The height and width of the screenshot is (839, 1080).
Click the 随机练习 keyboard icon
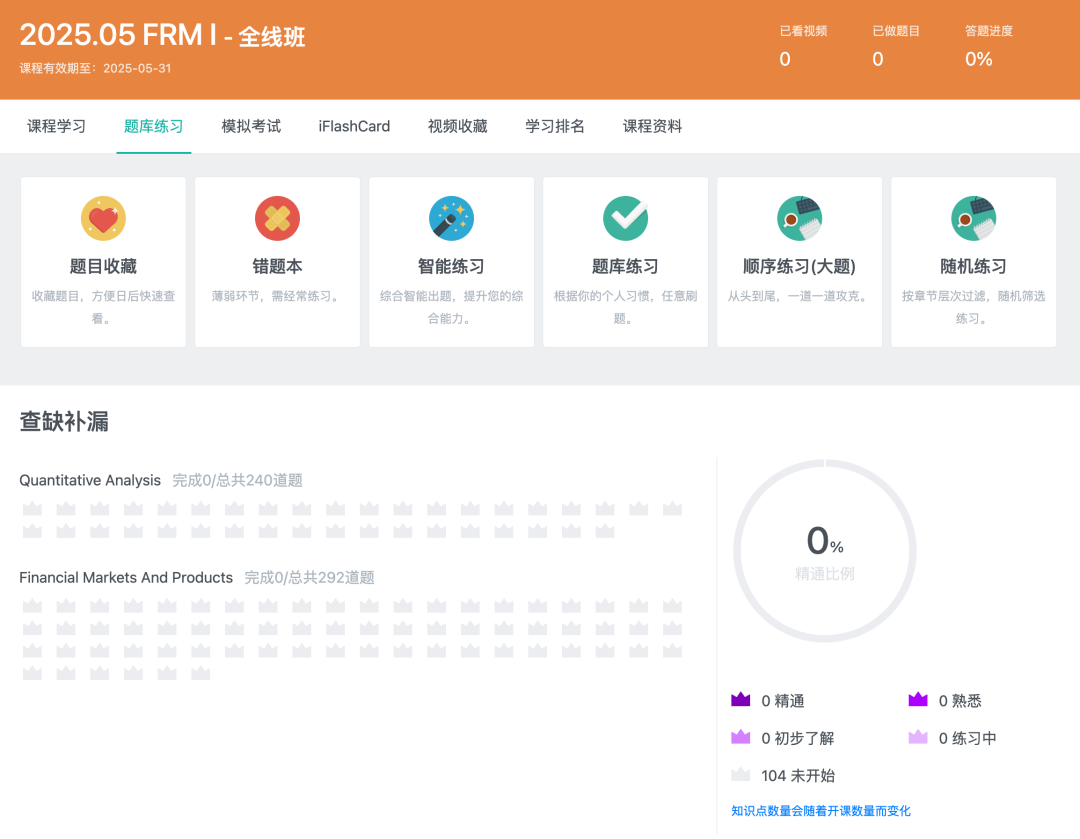(973, 218)
